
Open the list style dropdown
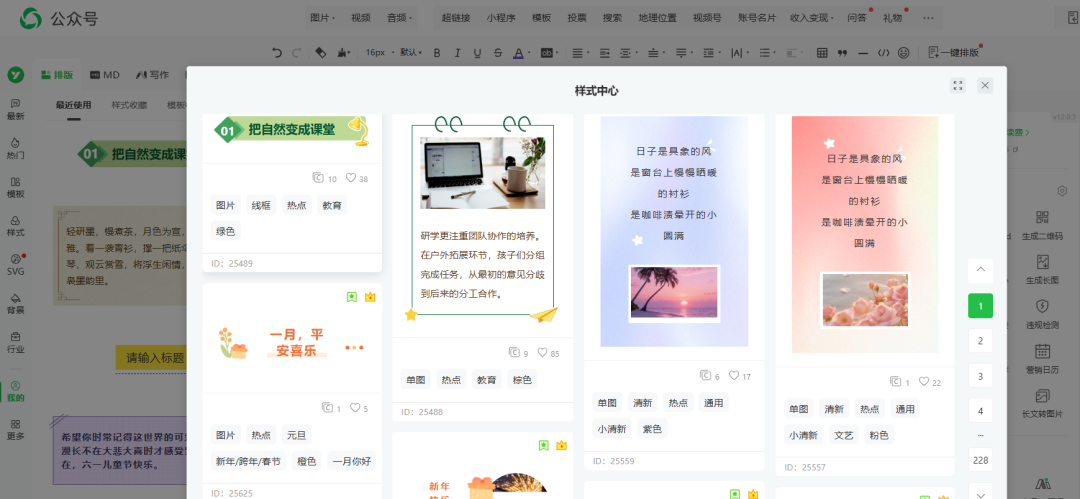766,52
